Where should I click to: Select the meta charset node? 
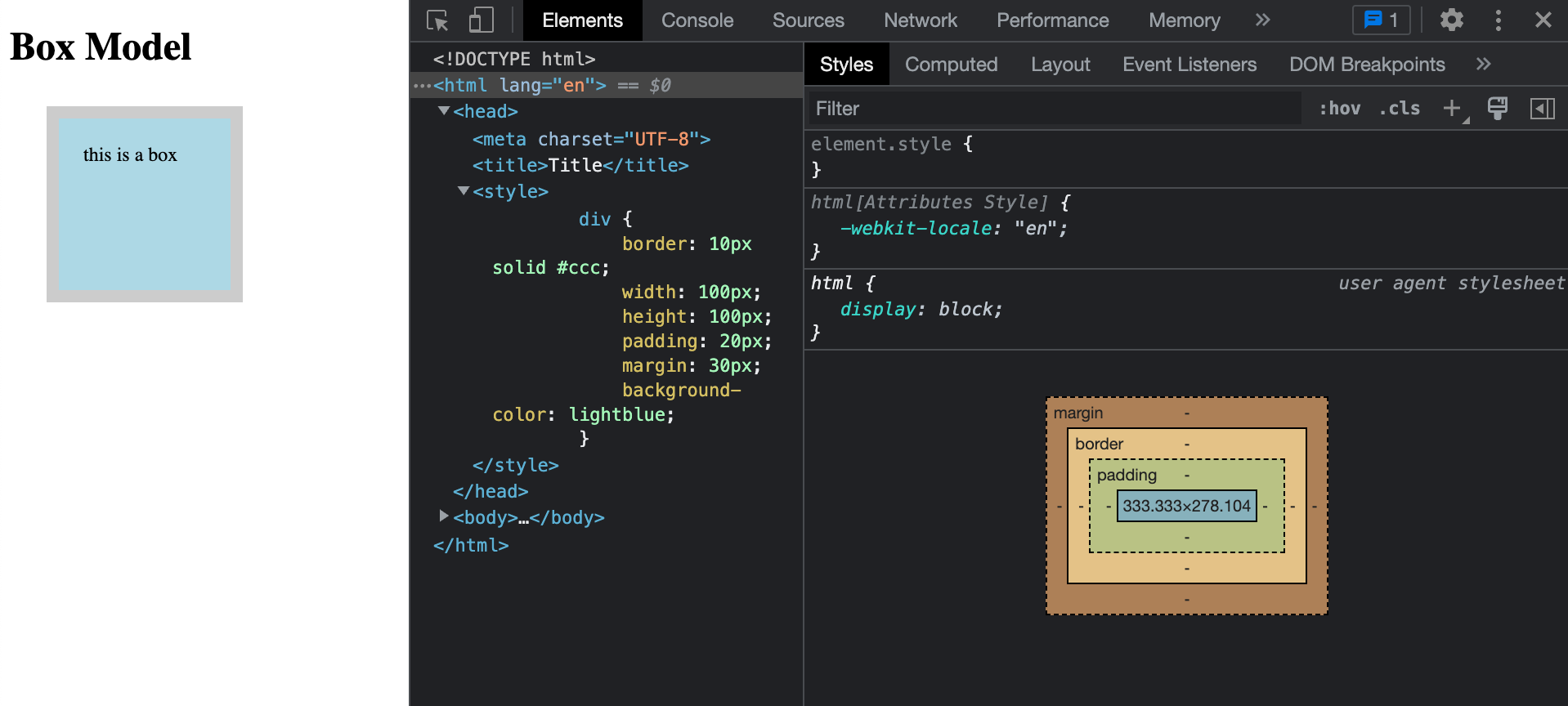point(591,139)
